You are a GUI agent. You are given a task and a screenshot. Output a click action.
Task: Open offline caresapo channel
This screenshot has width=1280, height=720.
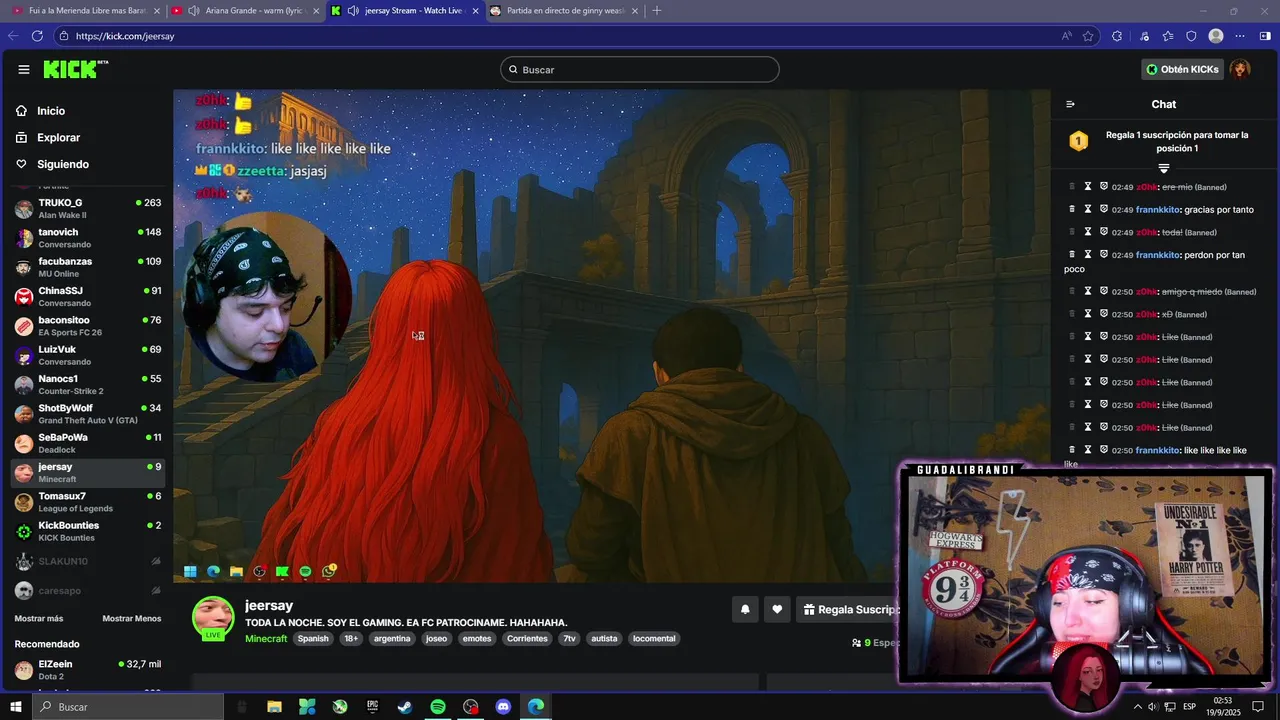(x=87, y=590)
